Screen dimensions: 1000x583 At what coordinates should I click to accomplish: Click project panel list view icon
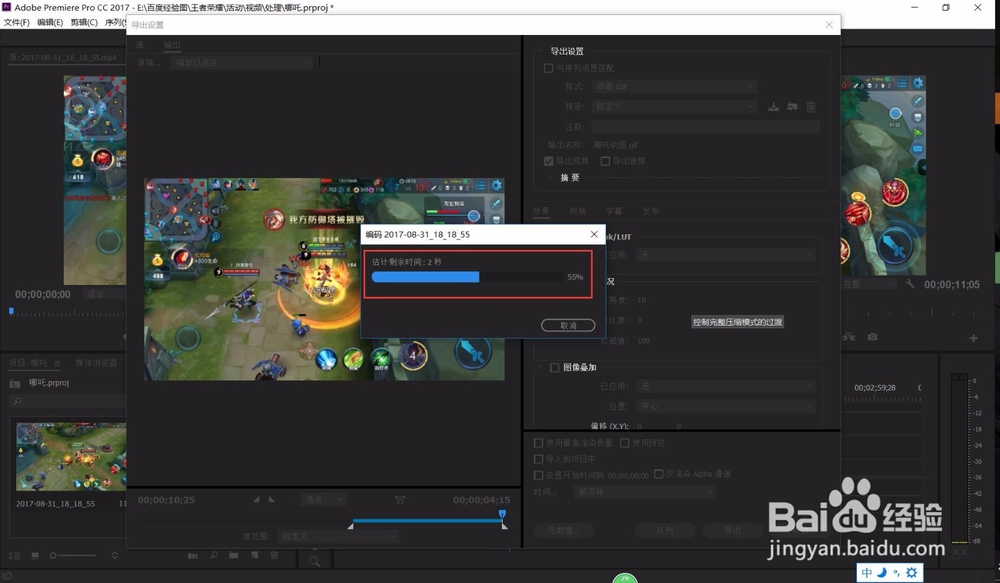coord(15,556)
